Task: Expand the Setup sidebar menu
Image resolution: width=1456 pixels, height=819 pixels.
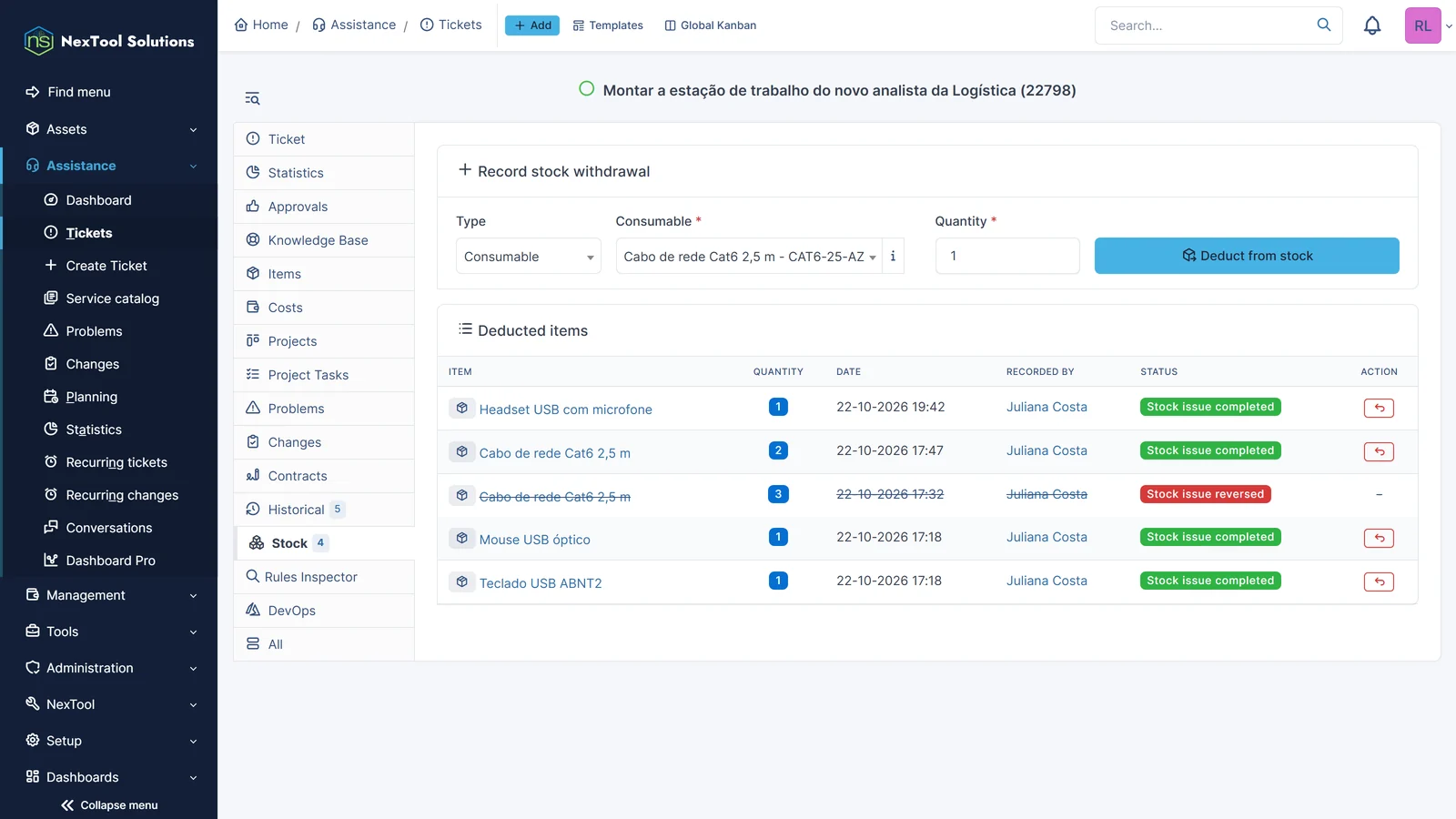Action: [109, 741]
